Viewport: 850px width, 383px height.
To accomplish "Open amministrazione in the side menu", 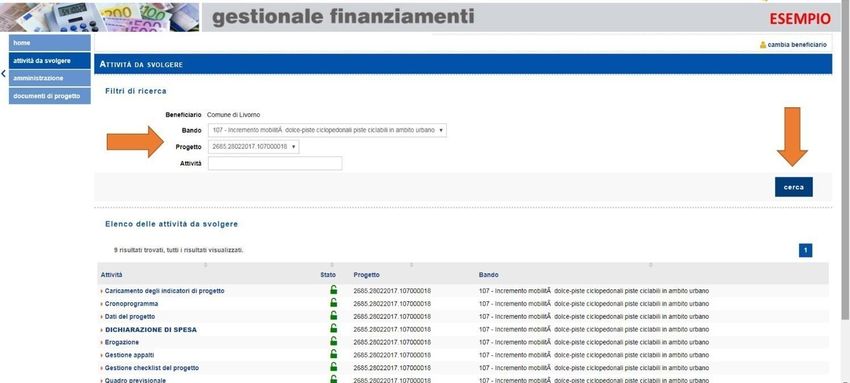I will [x=49, y=78].
